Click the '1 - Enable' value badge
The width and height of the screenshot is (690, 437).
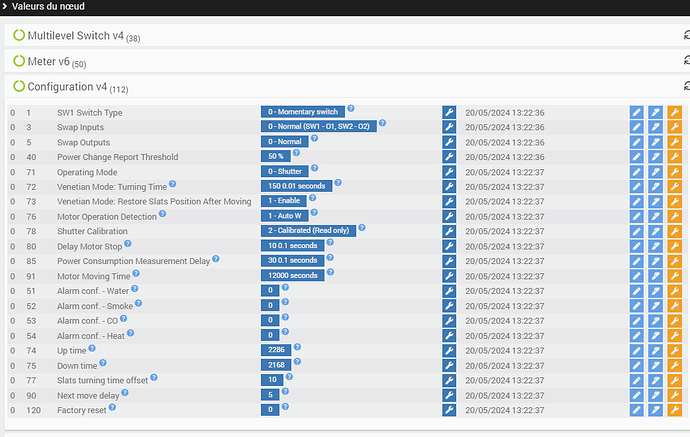click(x=284, y=201)
